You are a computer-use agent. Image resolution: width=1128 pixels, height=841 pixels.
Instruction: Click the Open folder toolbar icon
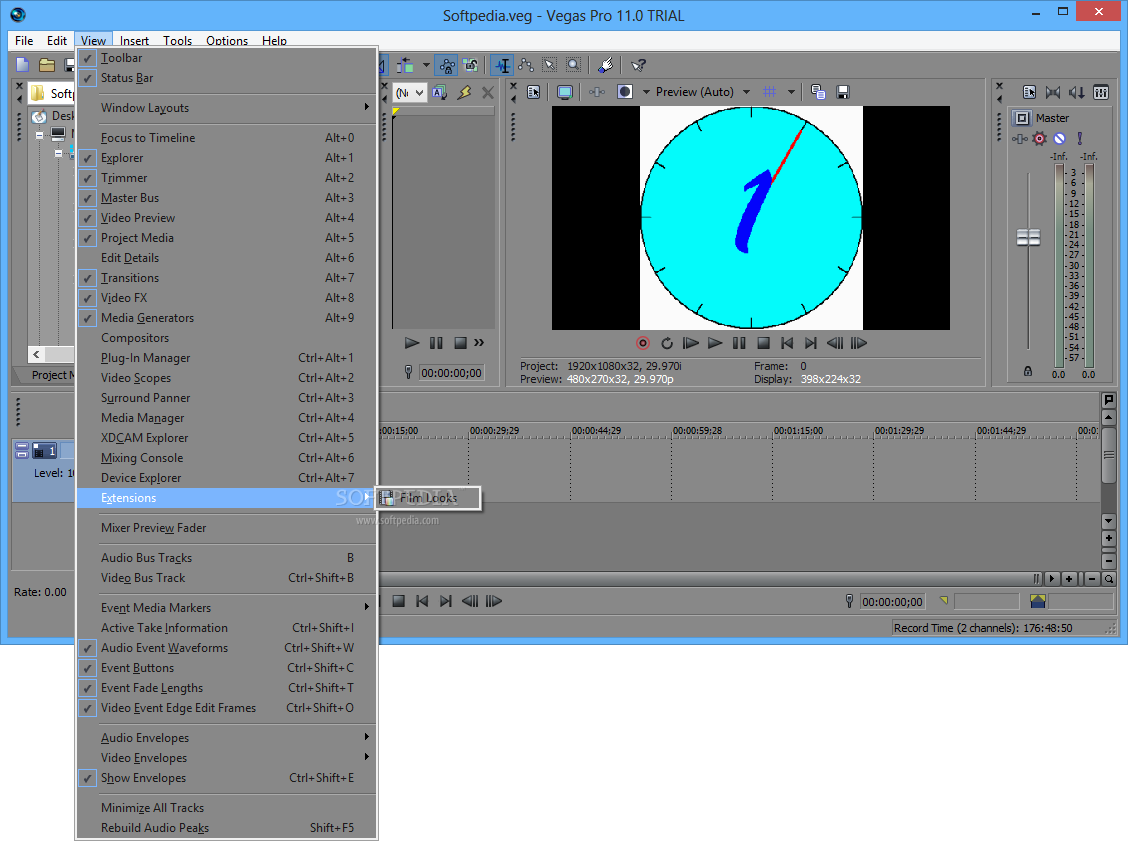(x=47, y=65)
